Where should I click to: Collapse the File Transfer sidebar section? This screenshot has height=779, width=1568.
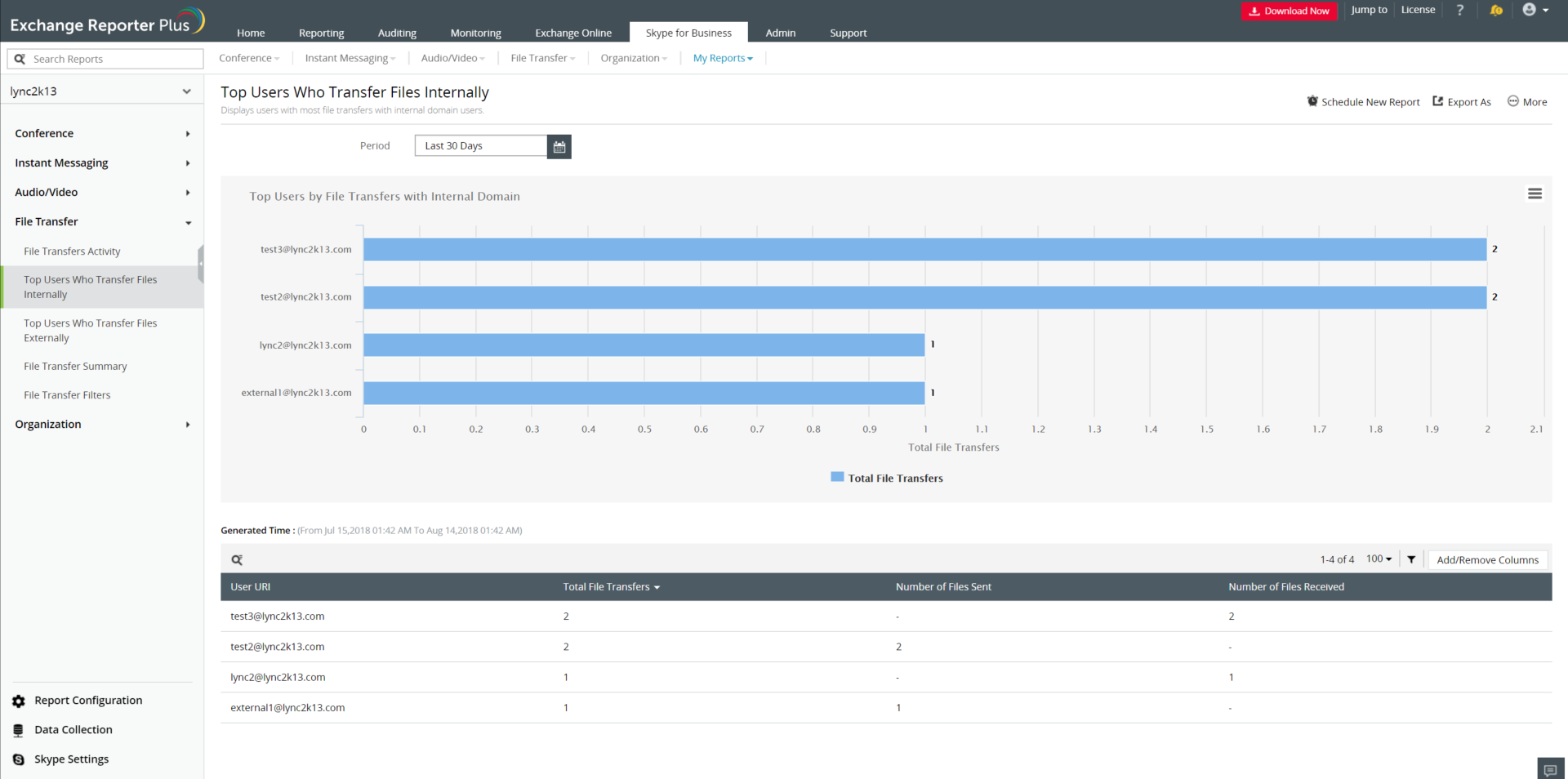[102, 221]
